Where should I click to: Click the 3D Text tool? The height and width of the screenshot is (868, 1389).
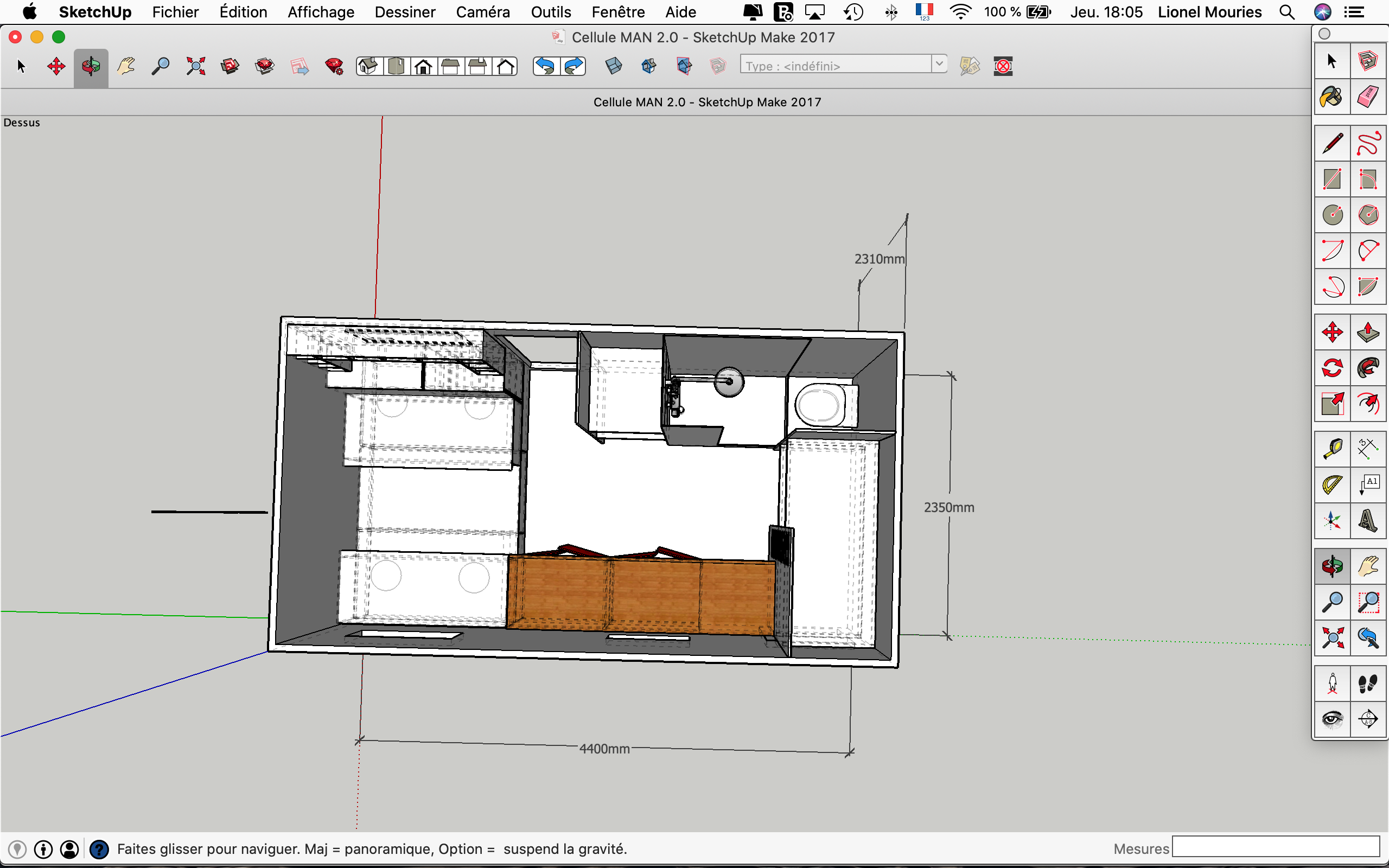[1368, 521]
